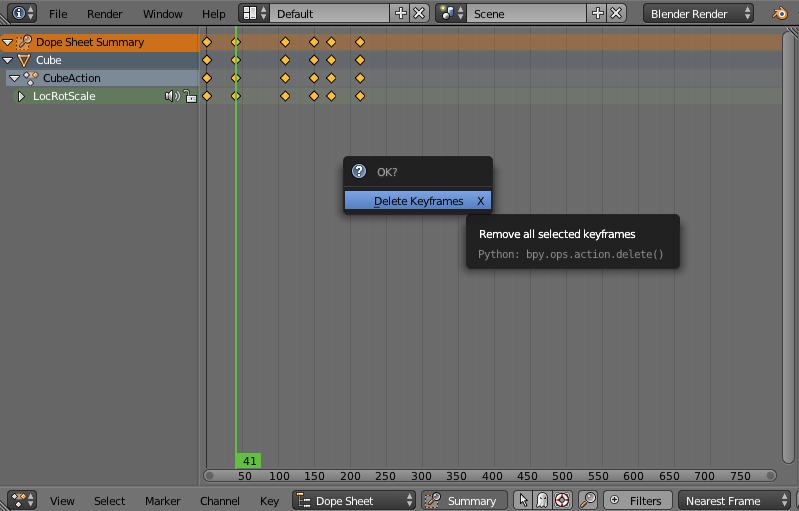
Task: Expand the LocRotScale group
Action: tap(21, 96)
